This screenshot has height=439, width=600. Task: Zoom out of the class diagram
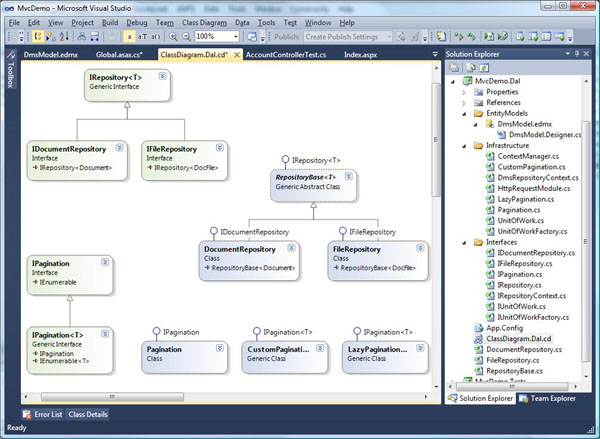click(186, 36)
